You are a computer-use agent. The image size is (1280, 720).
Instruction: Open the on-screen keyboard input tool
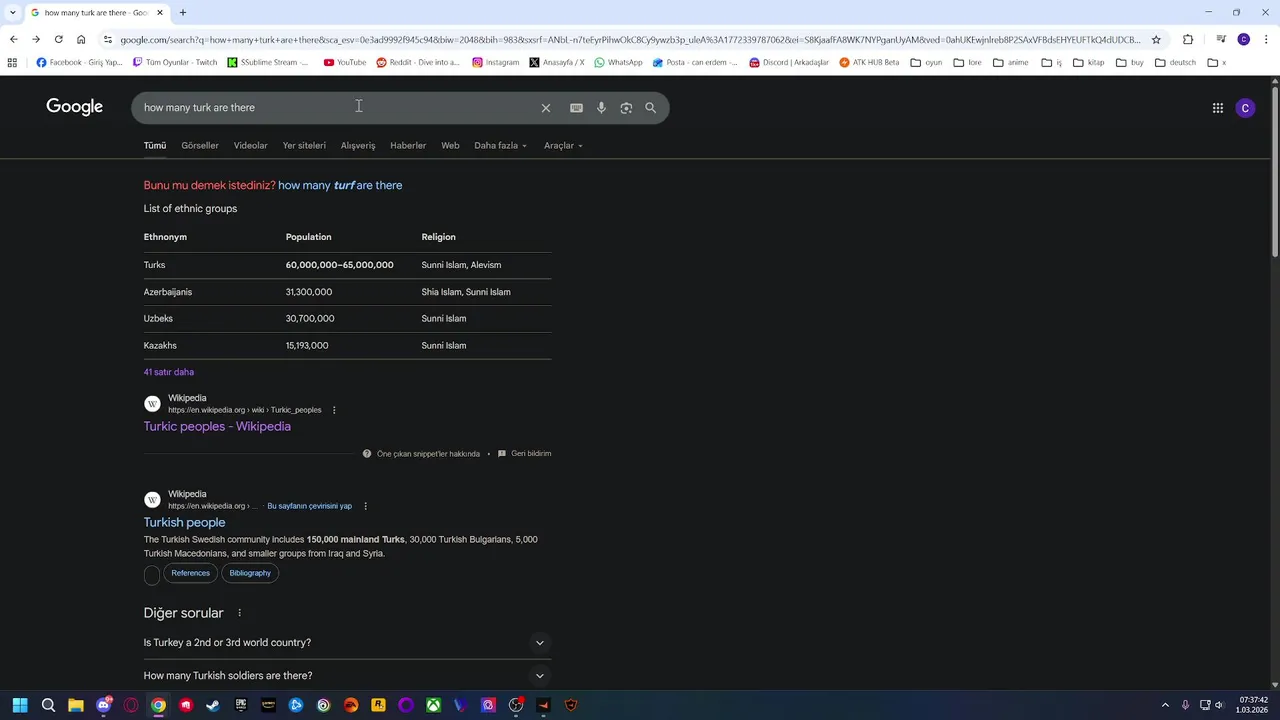(576, 108)
